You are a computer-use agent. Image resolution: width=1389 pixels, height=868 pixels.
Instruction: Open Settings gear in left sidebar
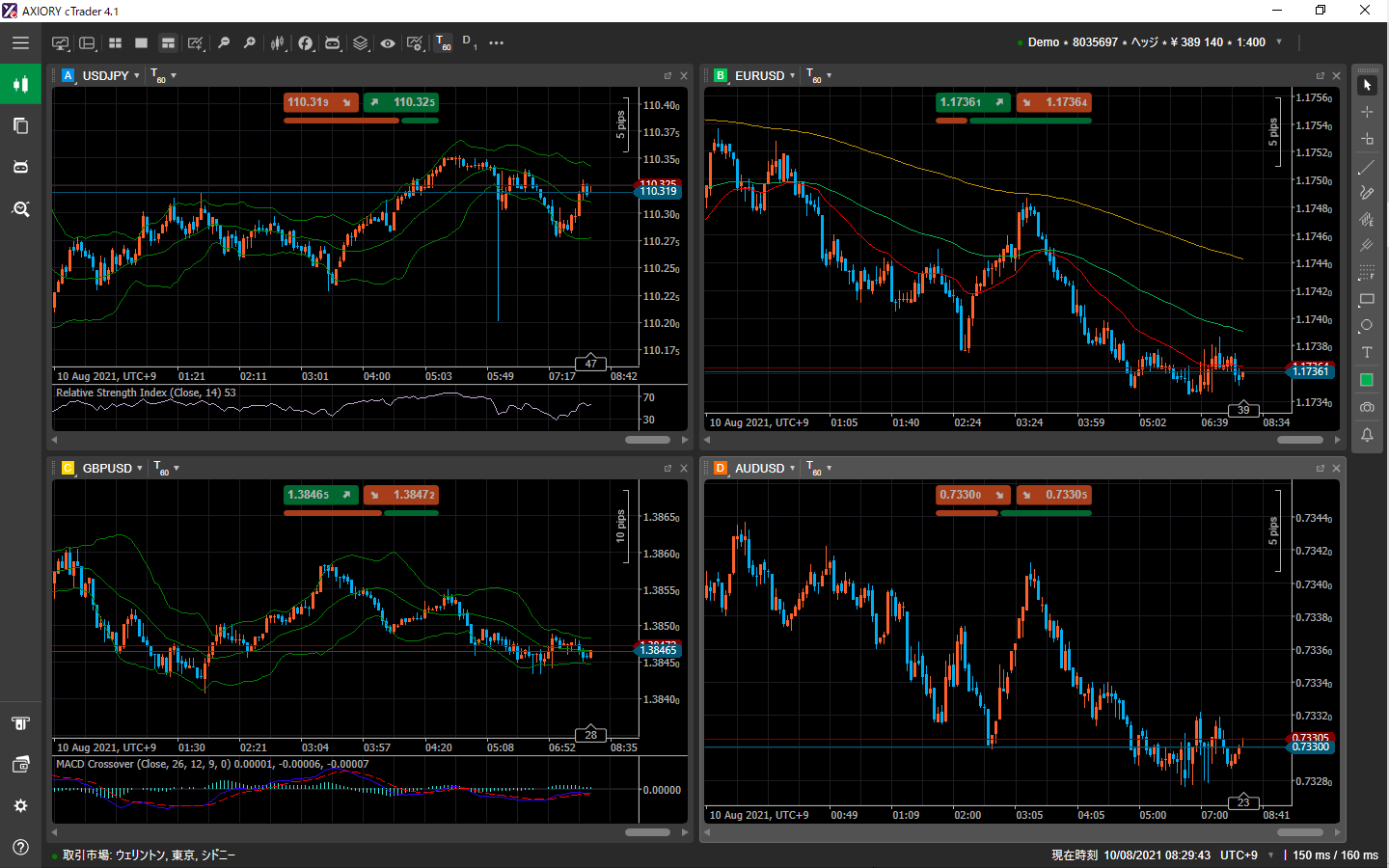(20, 805)
